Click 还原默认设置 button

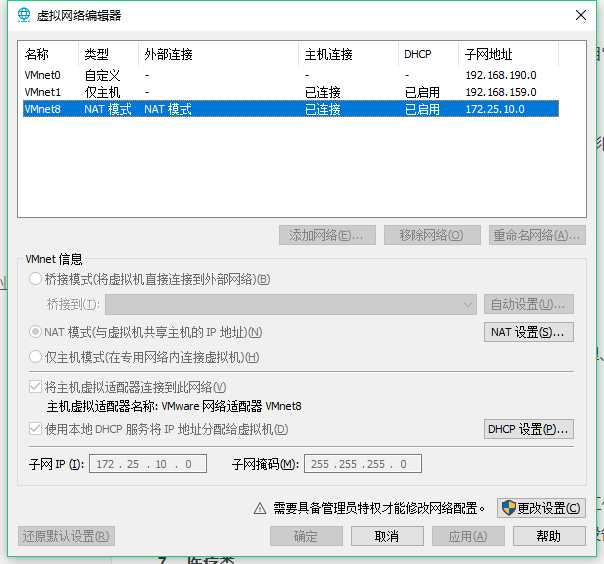(66, 536)
